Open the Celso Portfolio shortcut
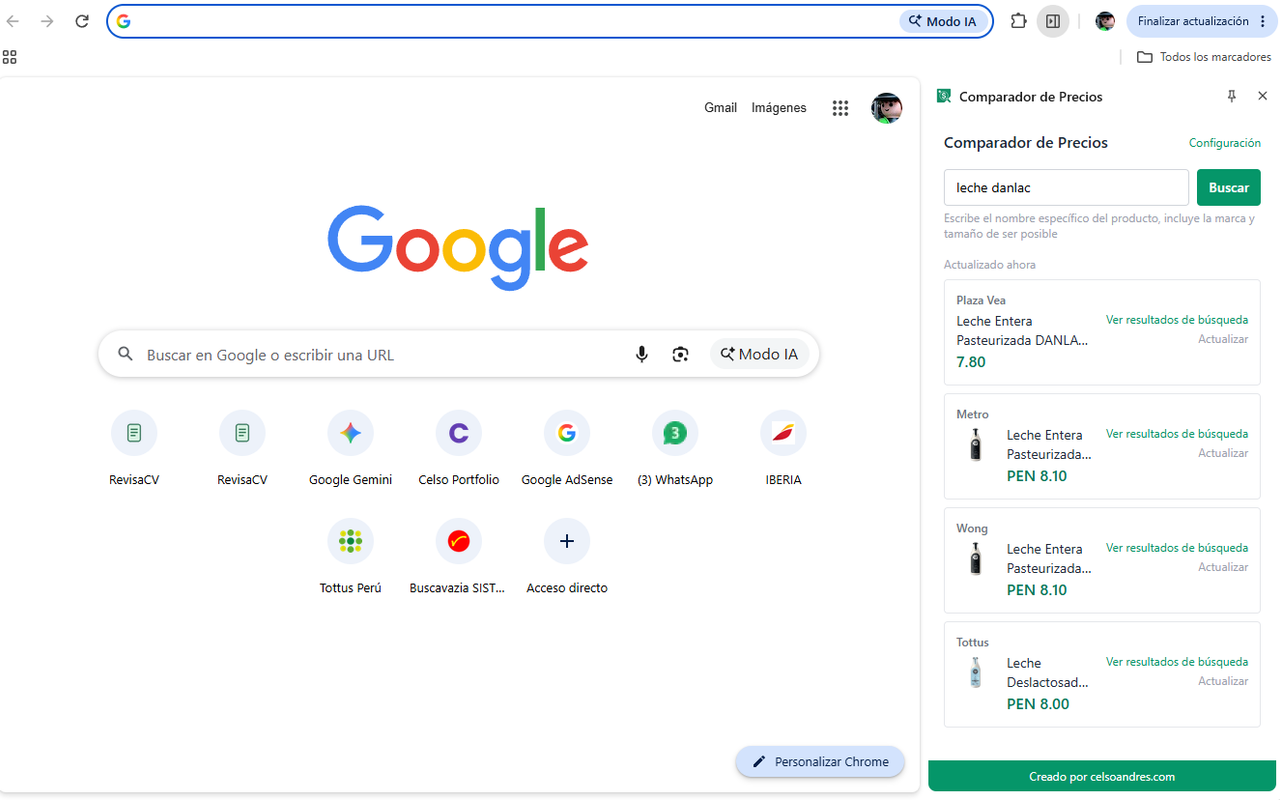 (459, 448)
